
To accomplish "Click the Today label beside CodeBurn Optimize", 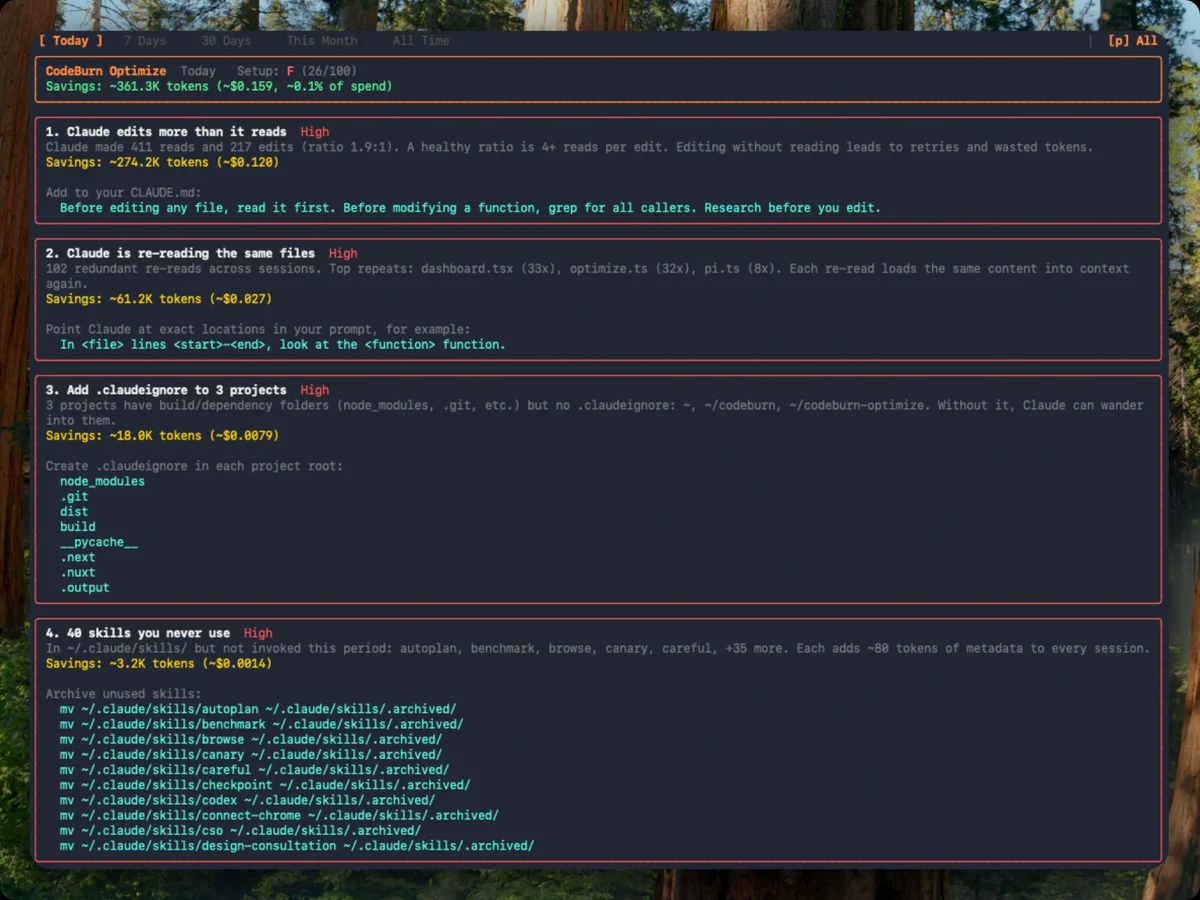I will point(197,71).
